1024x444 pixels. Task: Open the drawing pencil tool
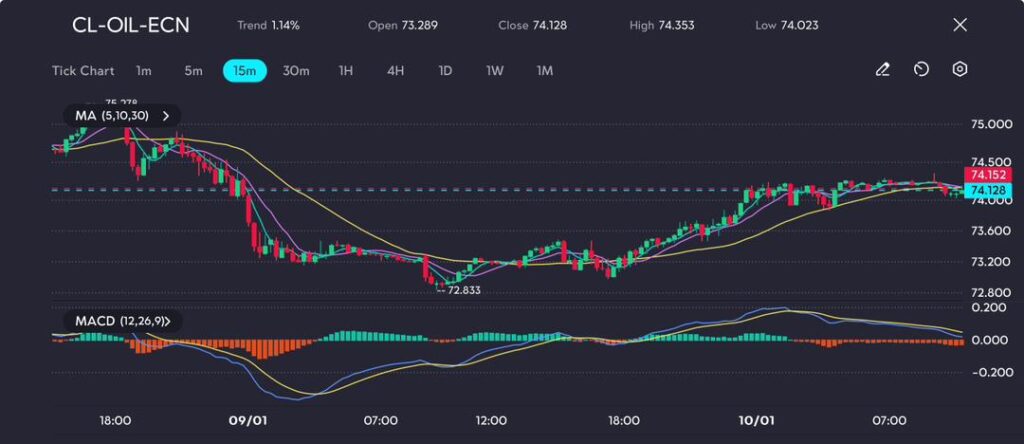click(x=882, y=70)
